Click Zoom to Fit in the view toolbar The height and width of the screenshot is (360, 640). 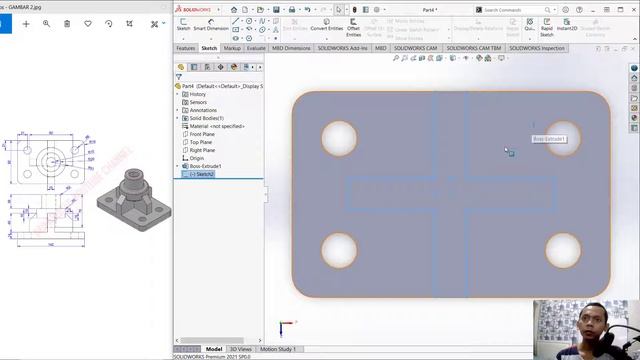(x=396, y=58)
